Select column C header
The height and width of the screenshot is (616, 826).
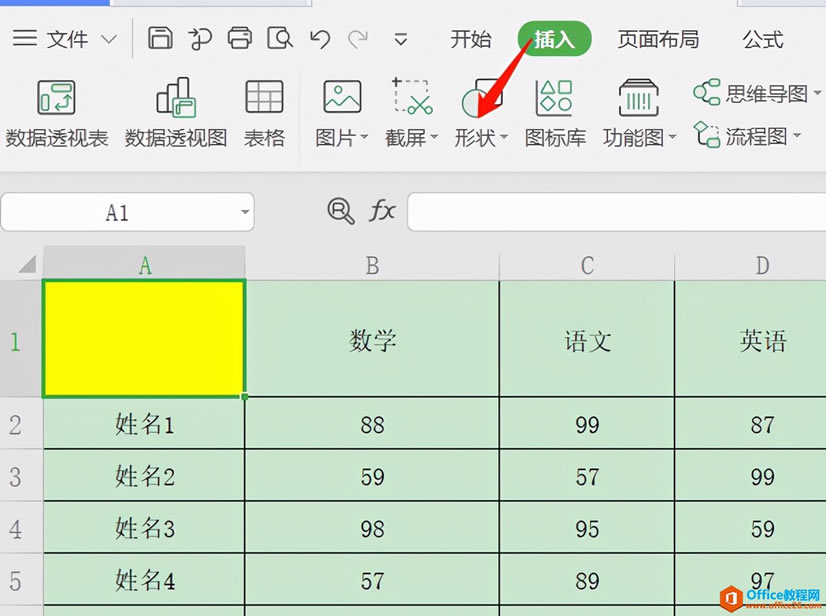click(x=587, y=265)
